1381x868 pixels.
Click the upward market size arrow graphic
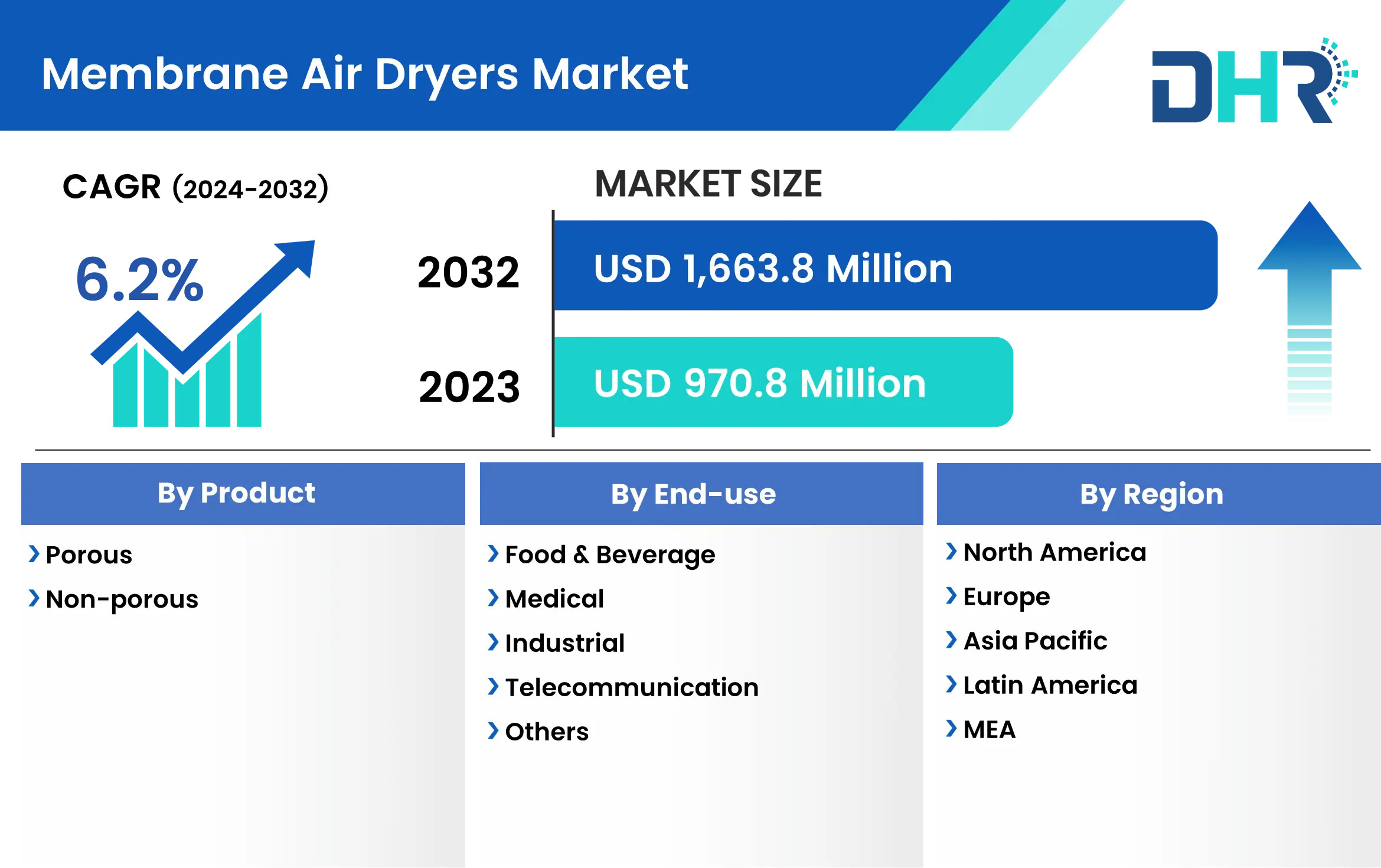[1309, 308]
